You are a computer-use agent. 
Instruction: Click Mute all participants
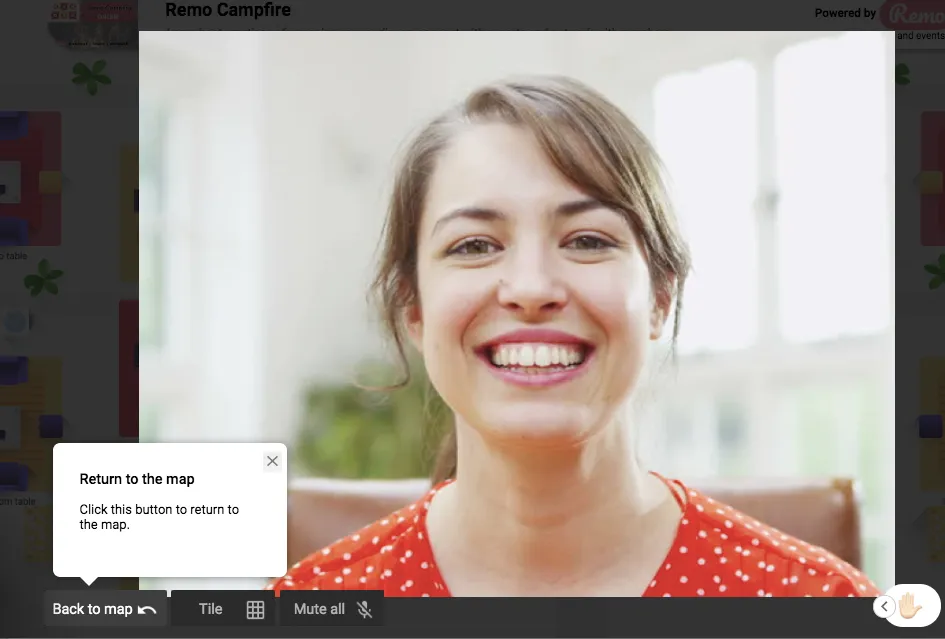332,609
